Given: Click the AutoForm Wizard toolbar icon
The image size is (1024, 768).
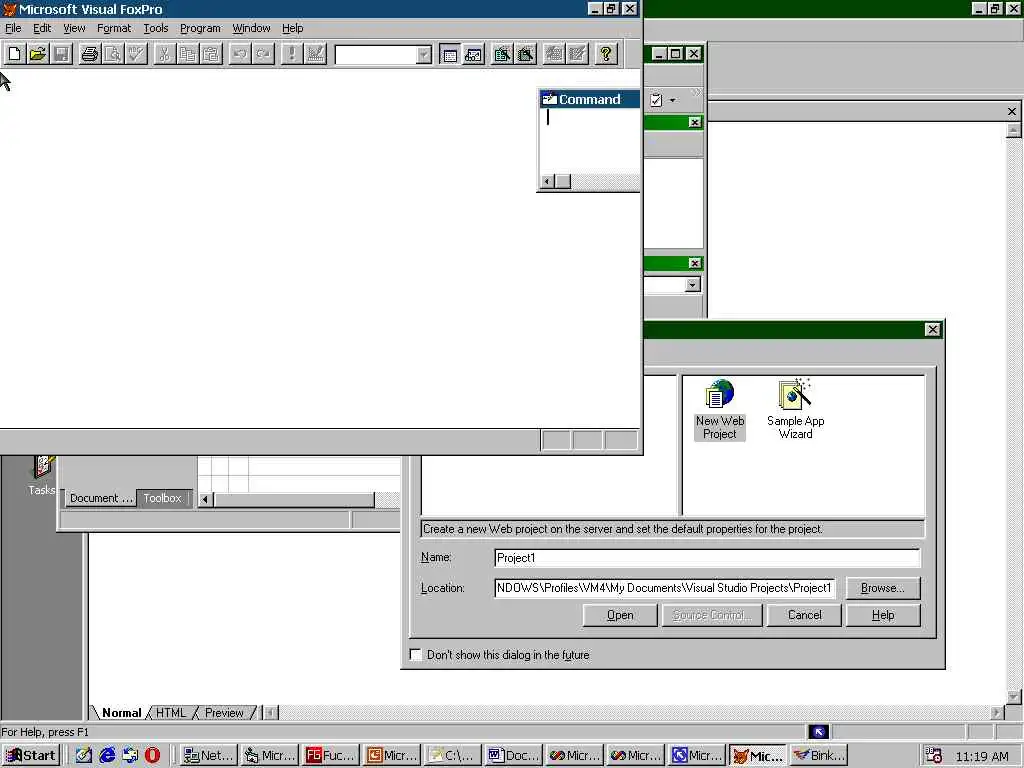Looking at the screenshot, I should click(x=554, y=54).
